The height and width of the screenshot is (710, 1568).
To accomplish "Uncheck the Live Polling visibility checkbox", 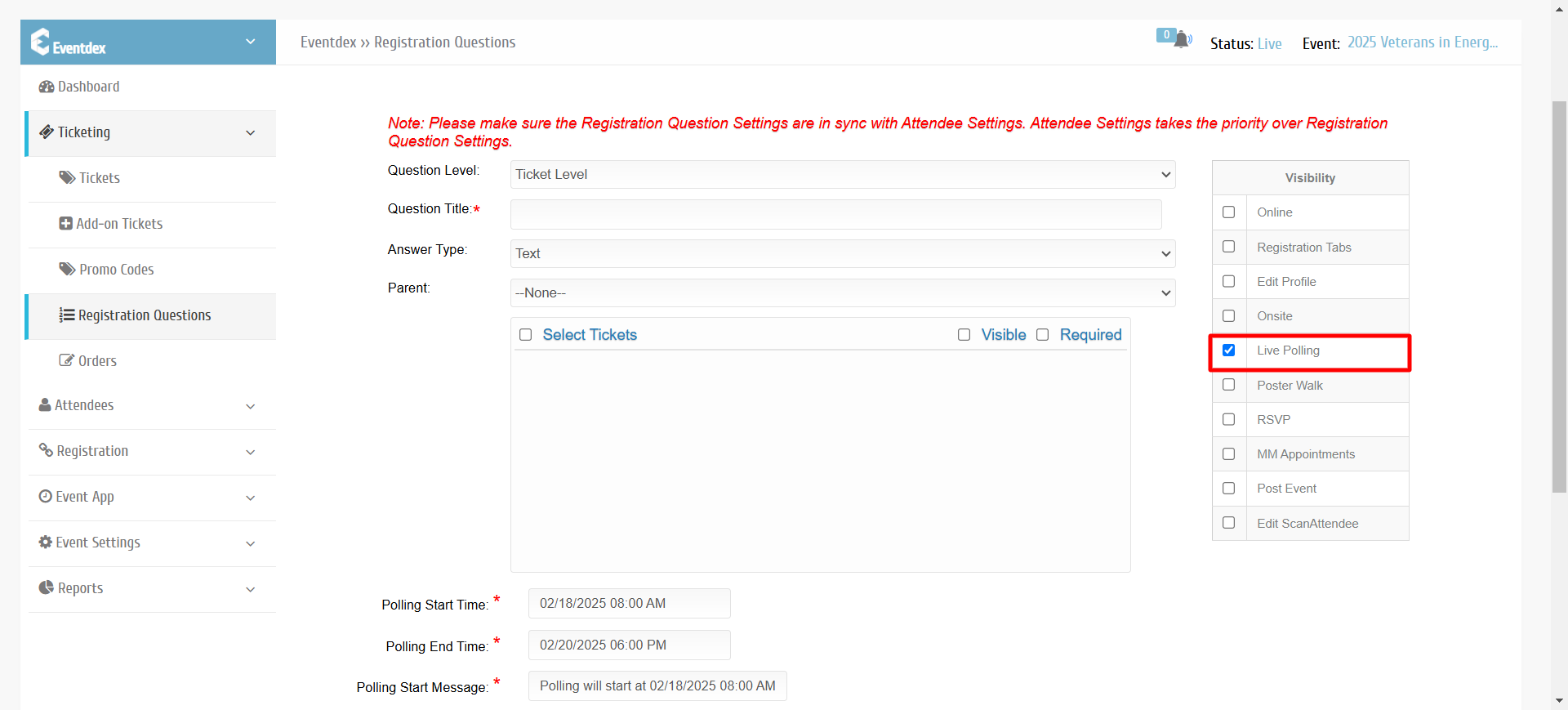I will pyautogui.click(x=1228, y=350).
